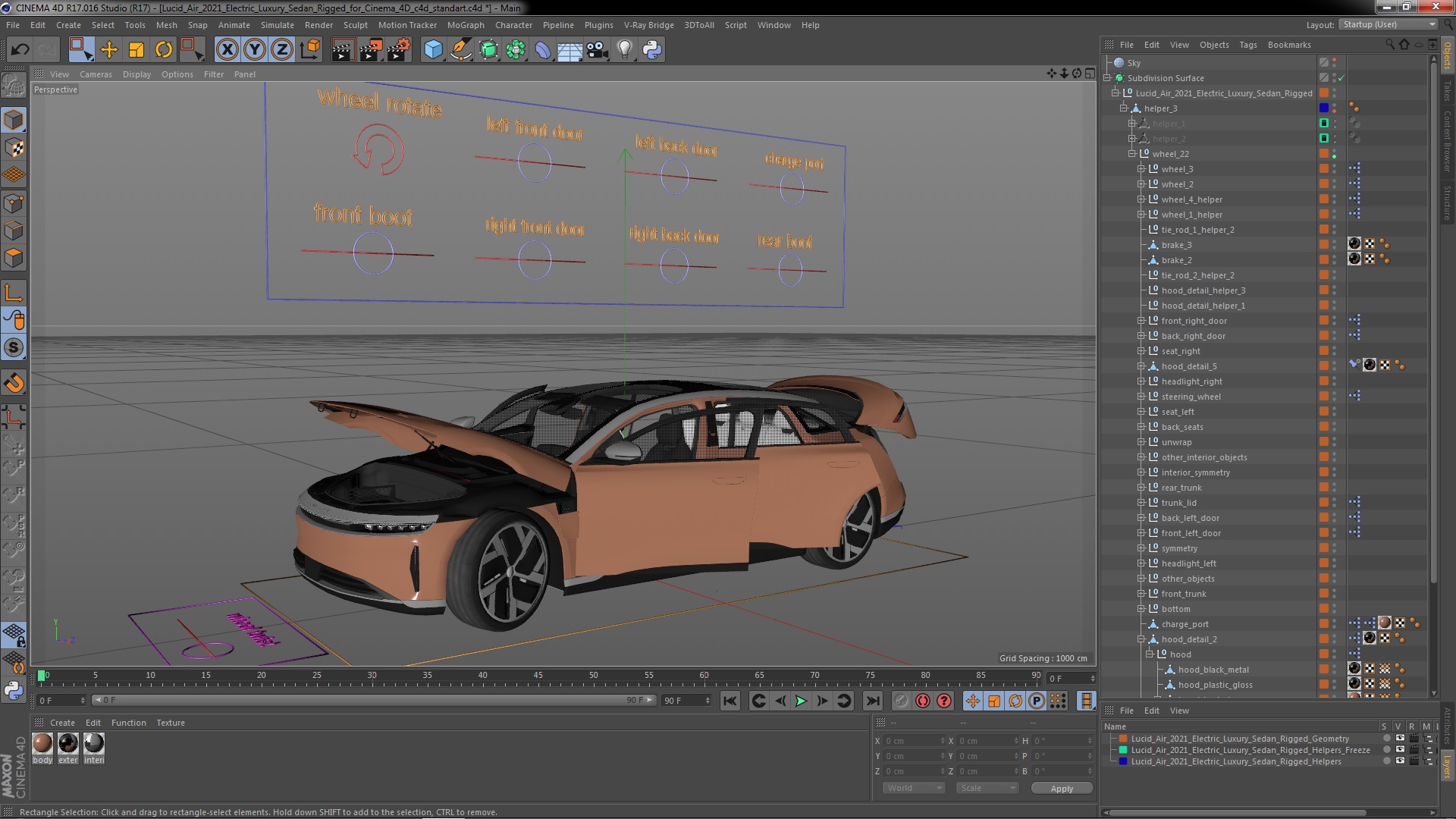
Task: Switch to the Takes side tab
Action: [x=1448, y=91]
